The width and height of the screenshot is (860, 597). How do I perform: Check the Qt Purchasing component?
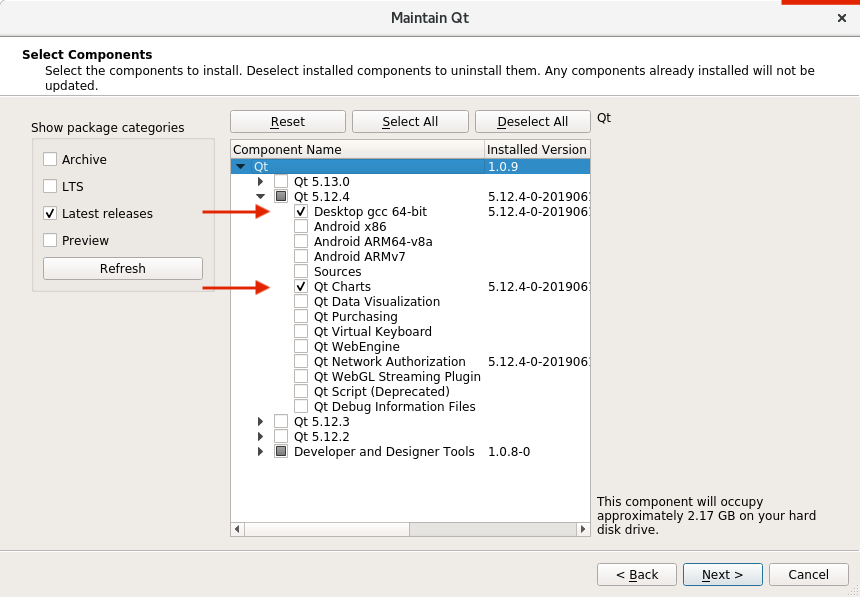(301, 316)
